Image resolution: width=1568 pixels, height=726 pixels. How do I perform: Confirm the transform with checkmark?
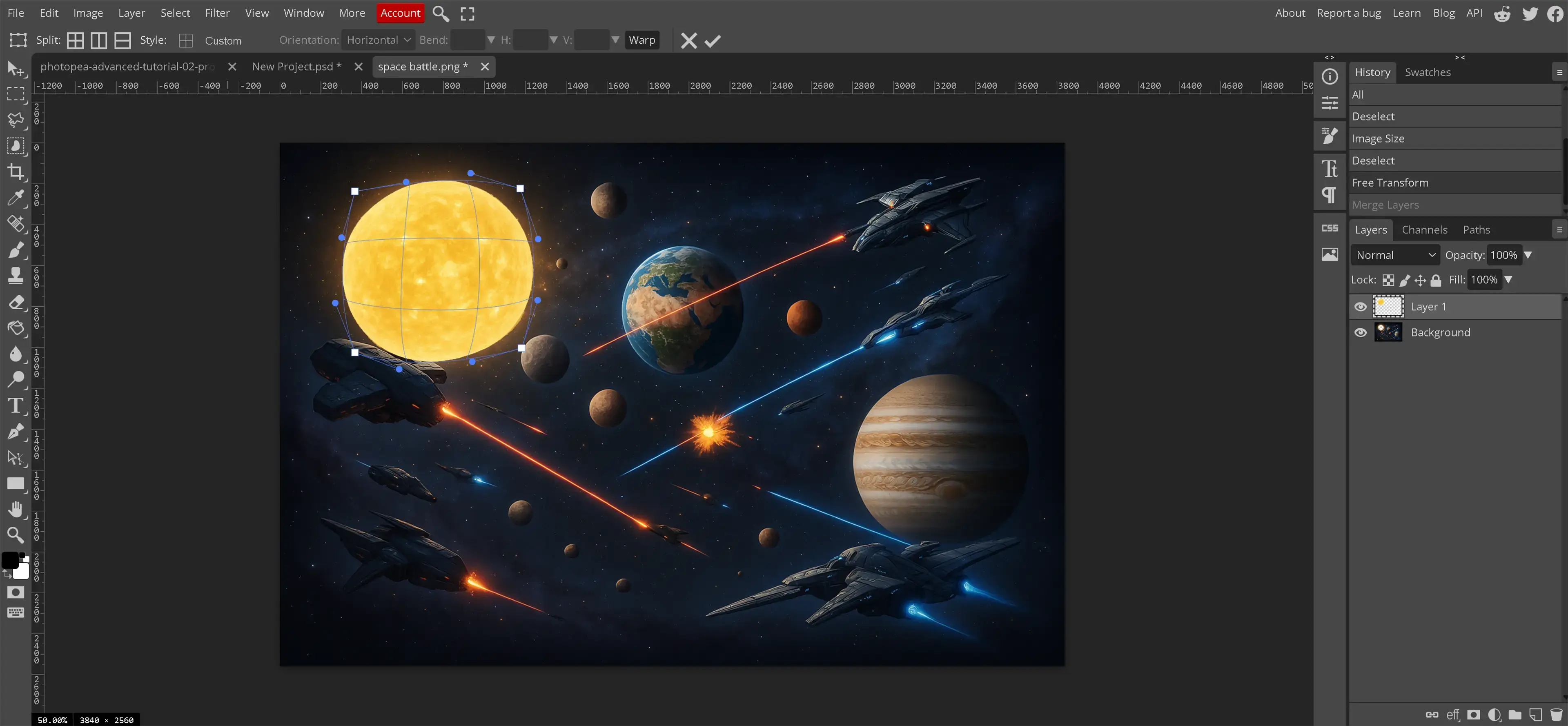712,41
